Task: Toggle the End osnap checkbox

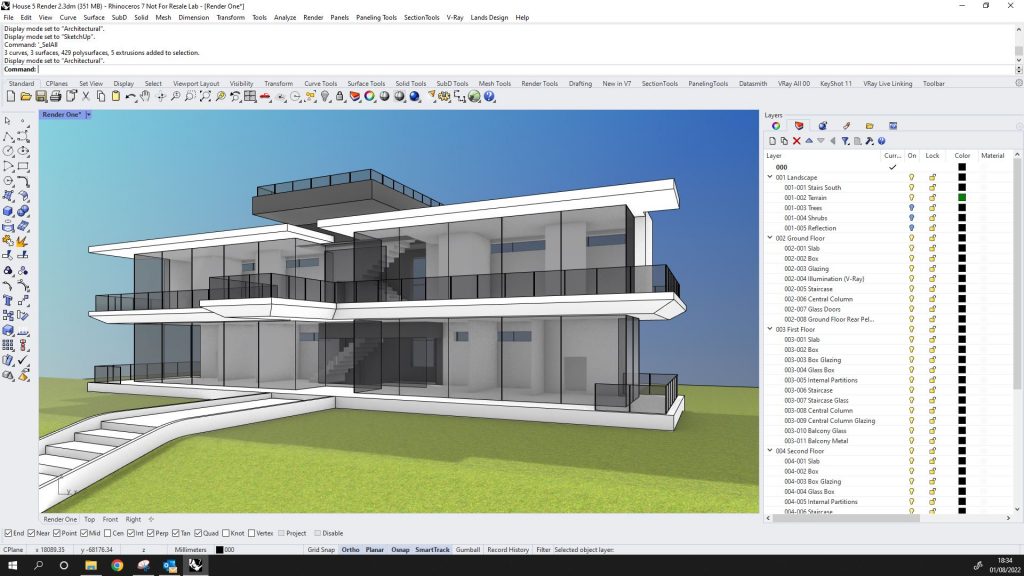Action: [8, 534]
